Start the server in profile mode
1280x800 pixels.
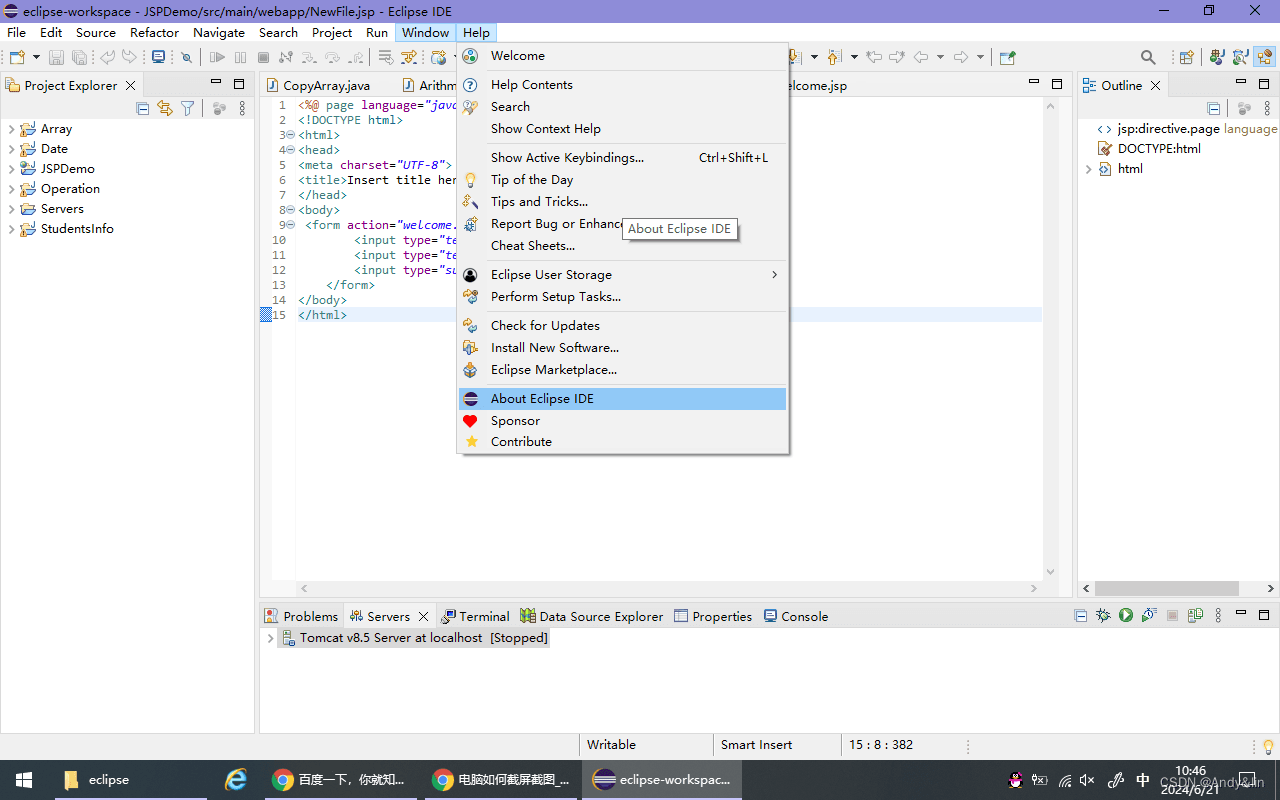point(1149,616)
